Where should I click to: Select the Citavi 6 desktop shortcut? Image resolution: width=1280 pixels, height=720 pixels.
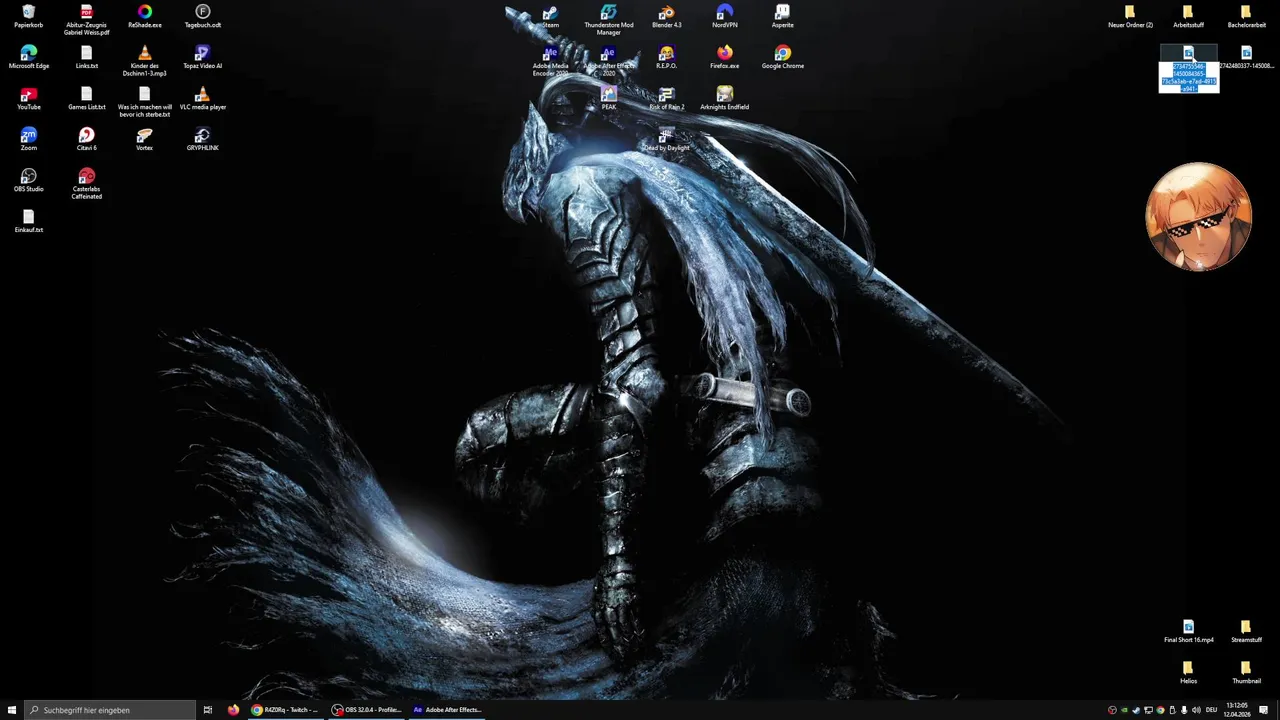[86, 139]
